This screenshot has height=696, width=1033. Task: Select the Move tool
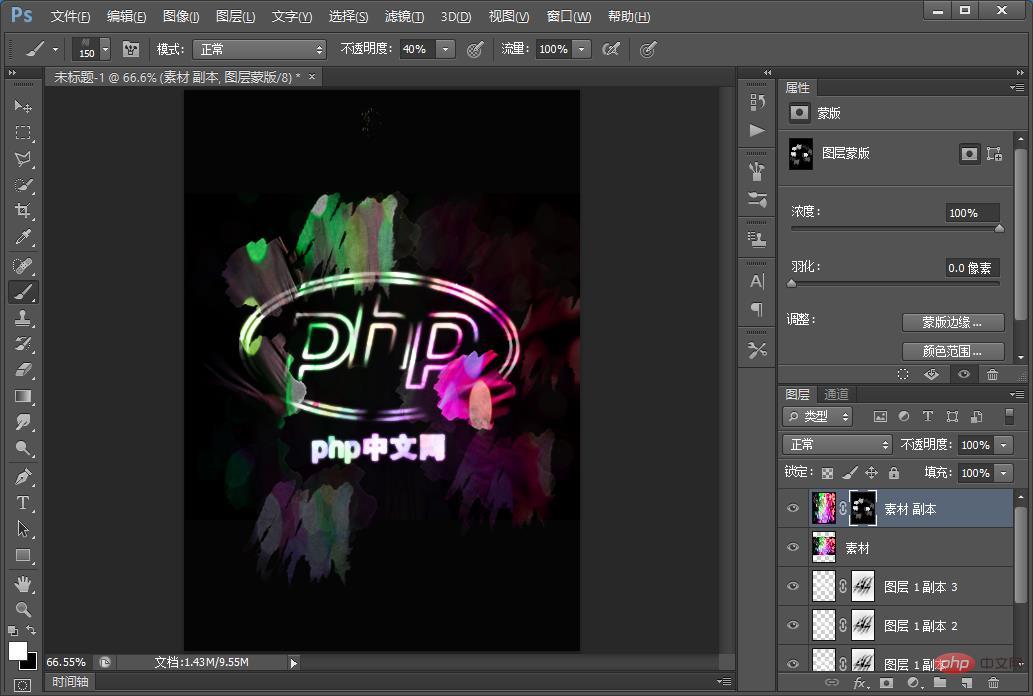click(23, 106)
